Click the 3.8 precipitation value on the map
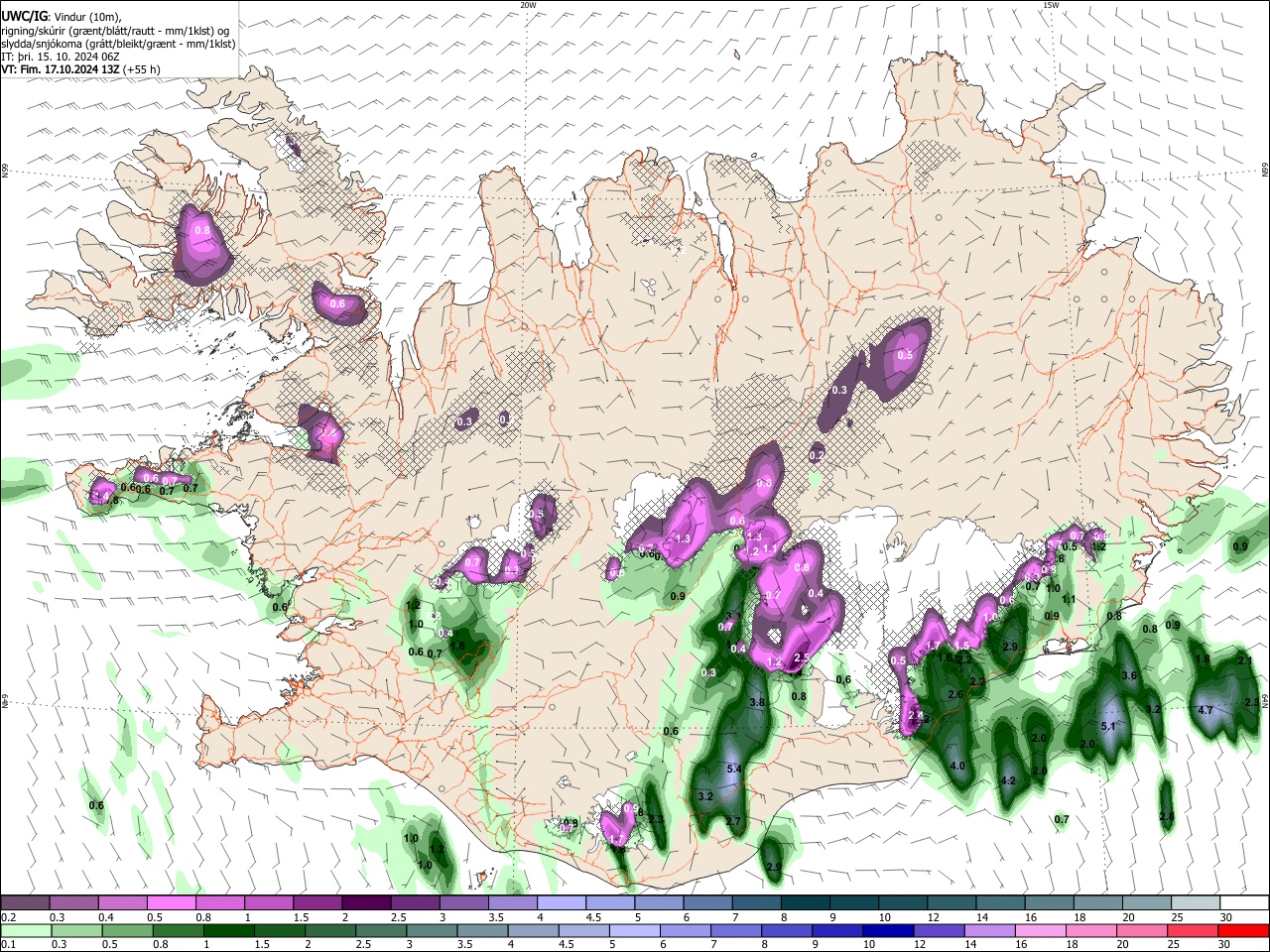The height and width of the screenshot is (952, 1270). [x=757, y=701]
